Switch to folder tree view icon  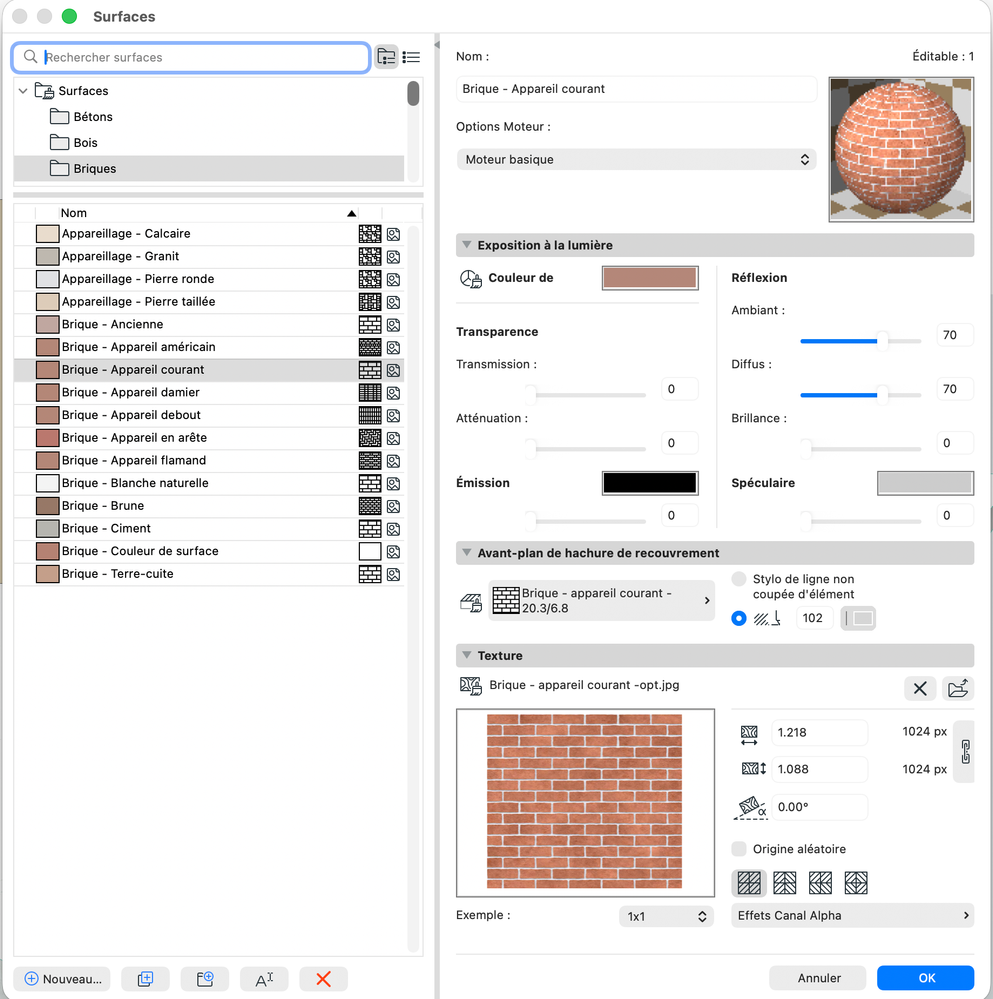[386, 57]
